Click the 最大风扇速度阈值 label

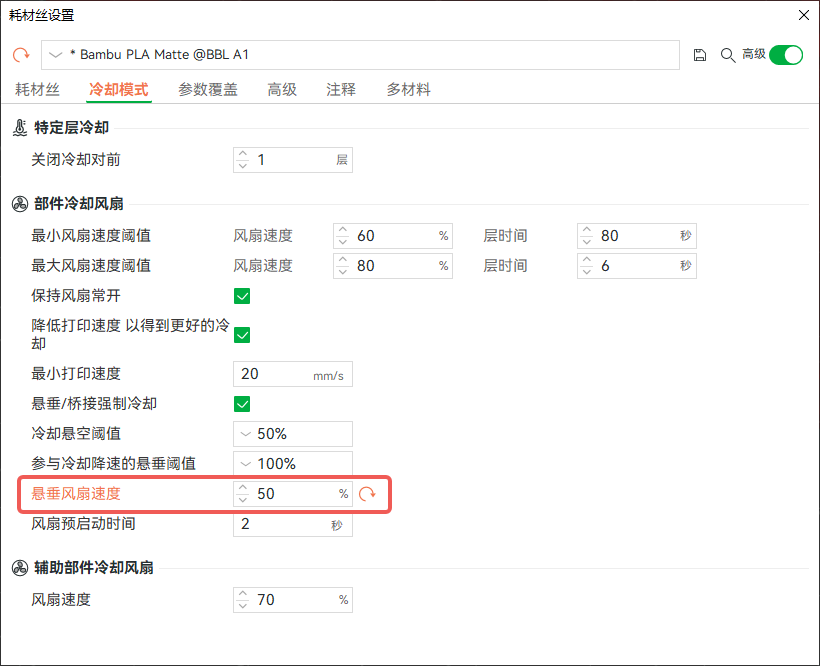click(x=91, y=266)
